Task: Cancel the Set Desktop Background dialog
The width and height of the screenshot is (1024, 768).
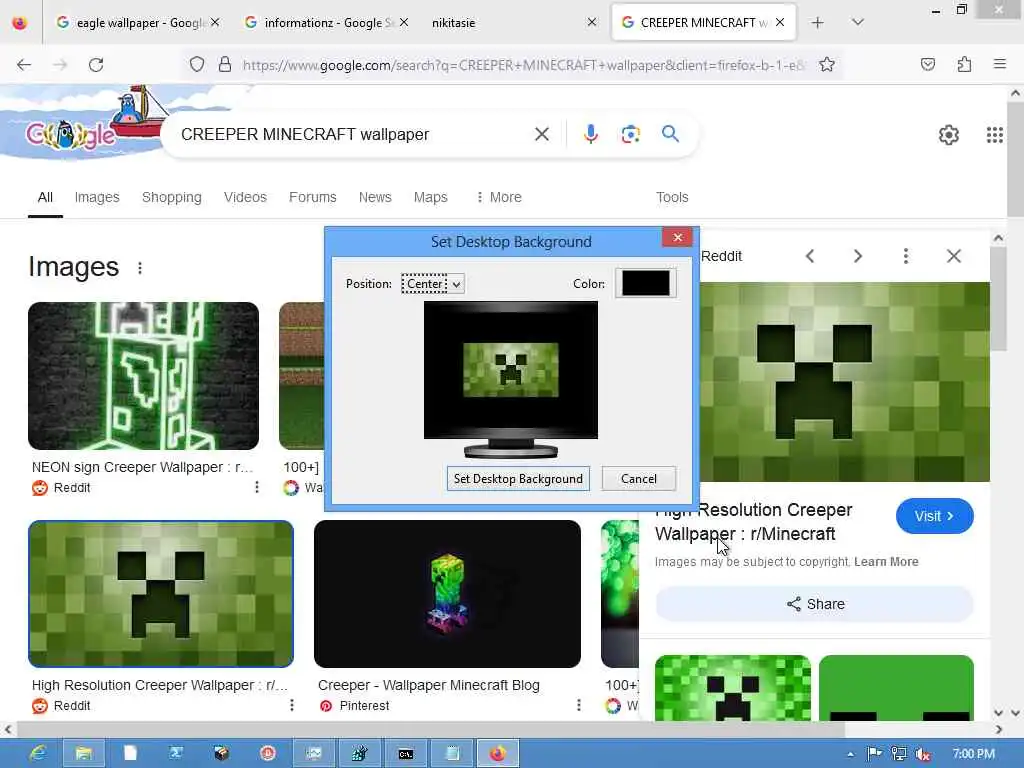Action: click(639, 479)
